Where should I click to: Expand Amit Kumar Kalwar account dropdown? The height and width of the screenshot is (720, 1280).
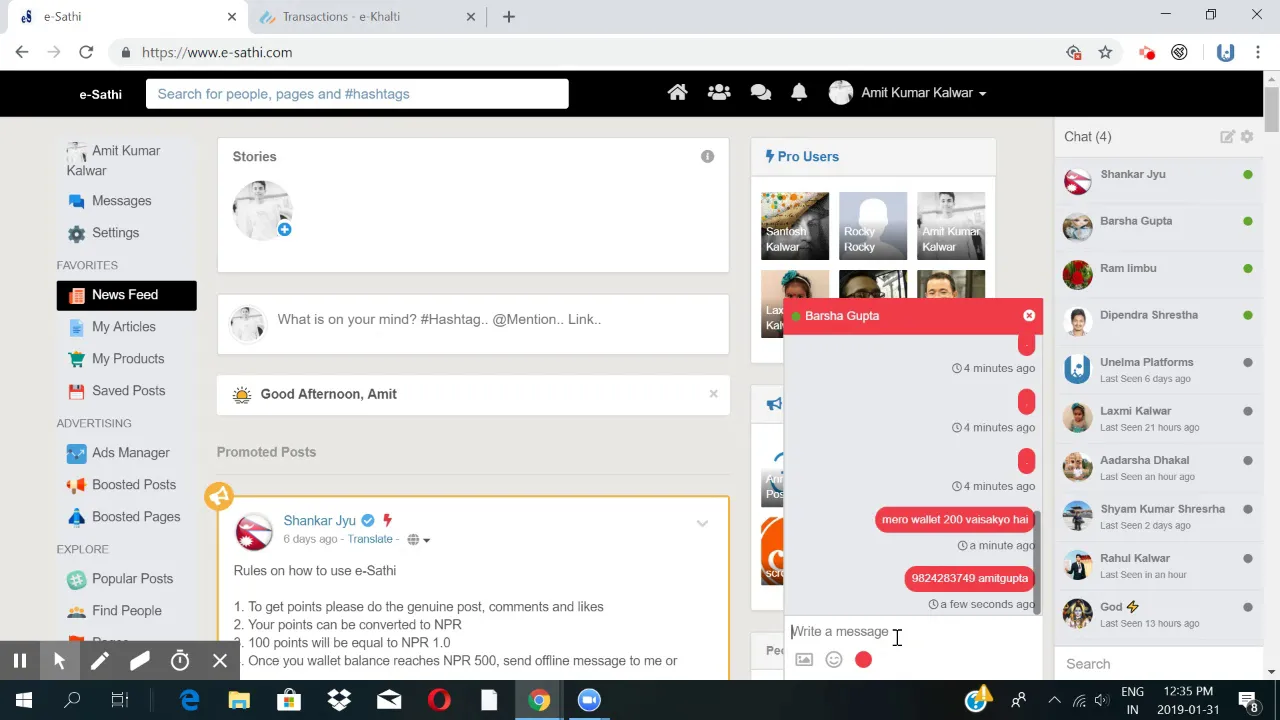click(908, 93)
